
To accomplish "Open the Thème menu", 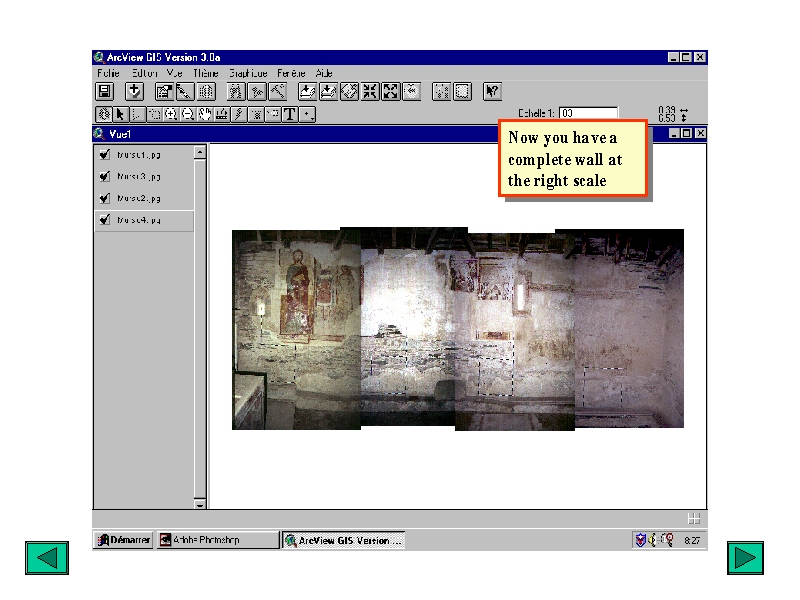I will (x=206, y=73).
